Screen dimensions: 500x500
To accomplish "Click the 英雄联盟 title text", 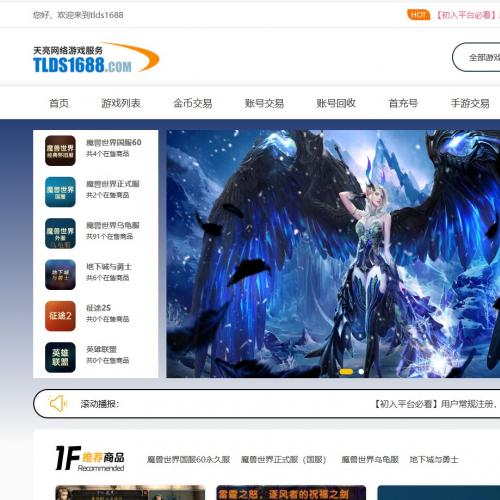I will pos(101,349).
